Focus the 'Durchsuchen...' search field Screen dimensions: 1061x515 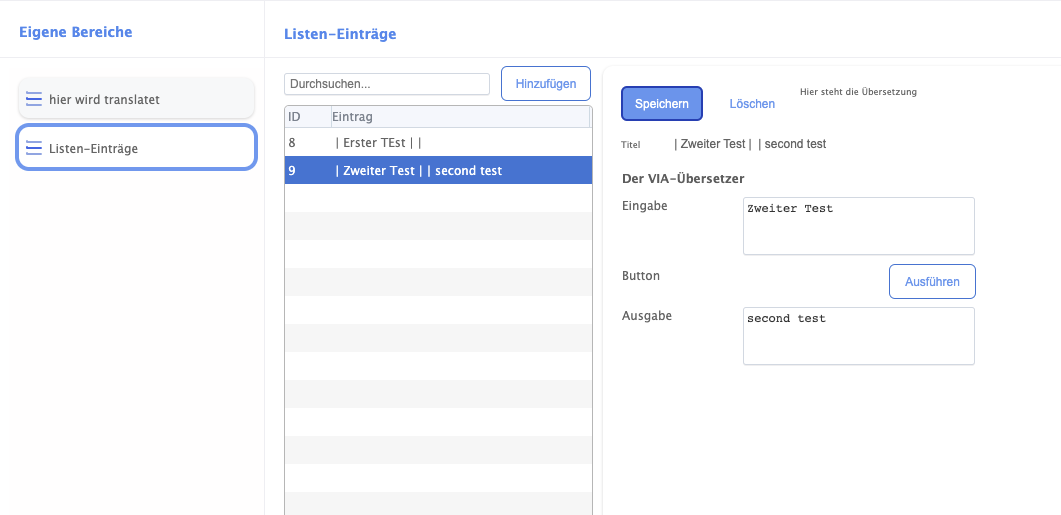coord(386,84)
